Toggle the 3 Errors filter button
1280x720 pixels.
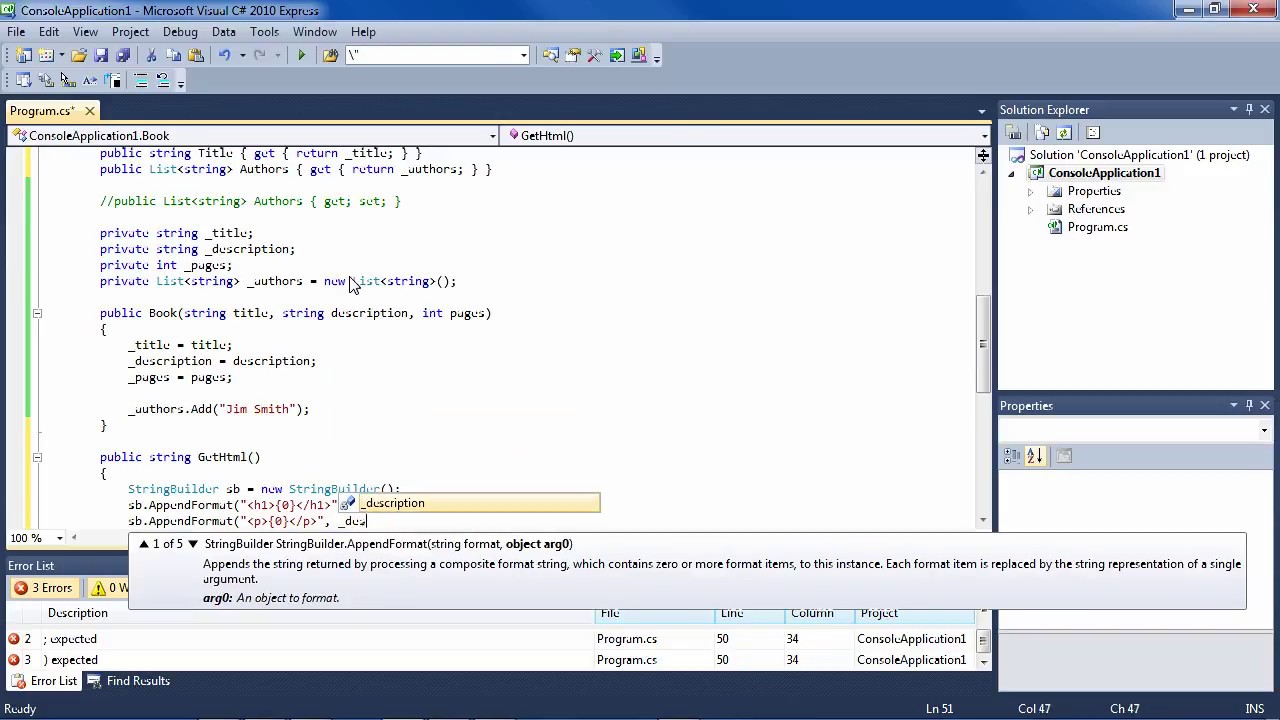(x=43, y=588)
